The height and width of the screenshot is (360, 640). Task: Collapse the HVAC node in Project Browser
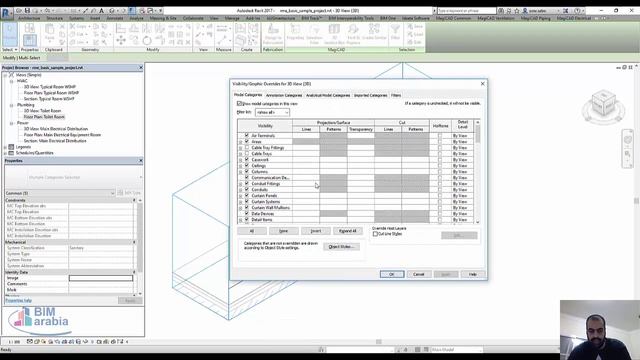[11, 81]
